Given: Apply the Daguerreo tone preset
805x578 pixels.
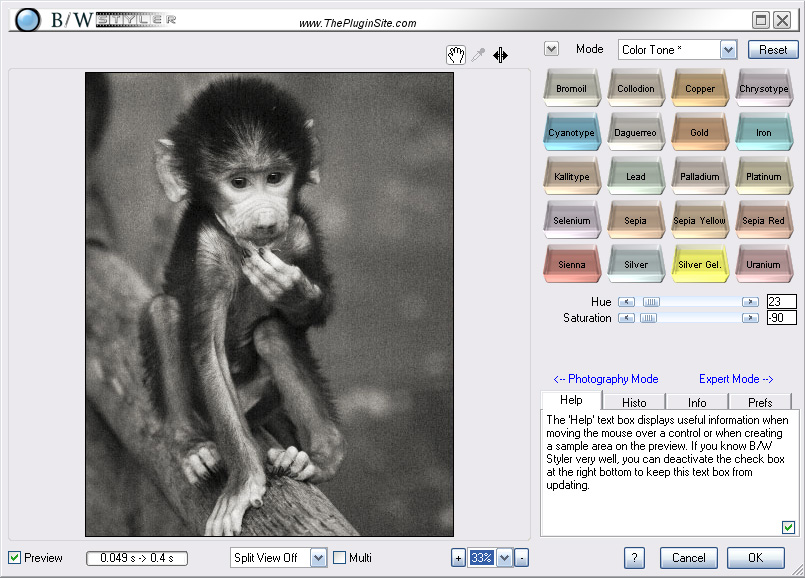Looking at the screenshot, I should pyautogui.click(x=636, y=132).
